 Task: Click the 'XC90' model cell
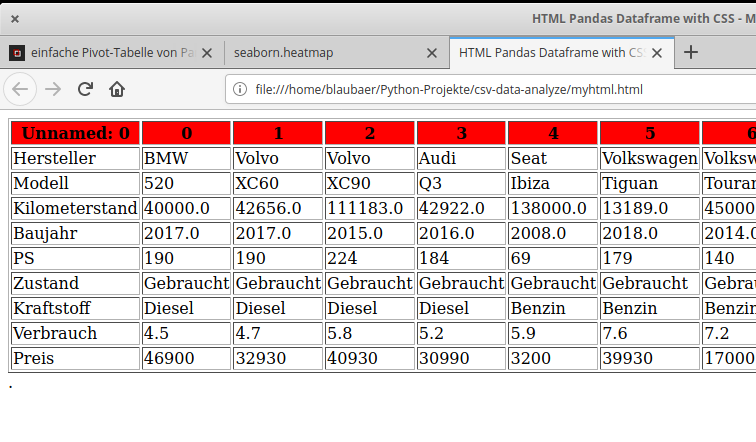370,183
